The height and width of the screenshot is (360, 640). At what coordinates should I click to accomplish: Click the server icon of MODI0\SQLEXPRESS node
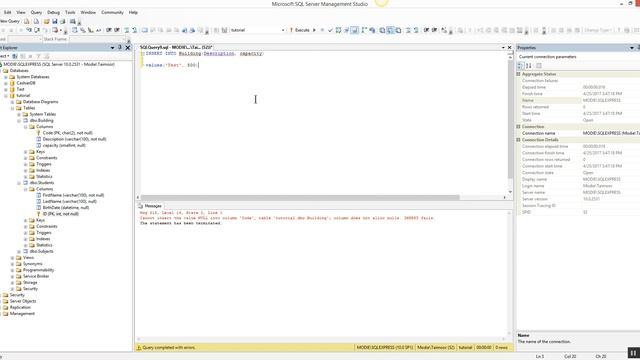1,64
